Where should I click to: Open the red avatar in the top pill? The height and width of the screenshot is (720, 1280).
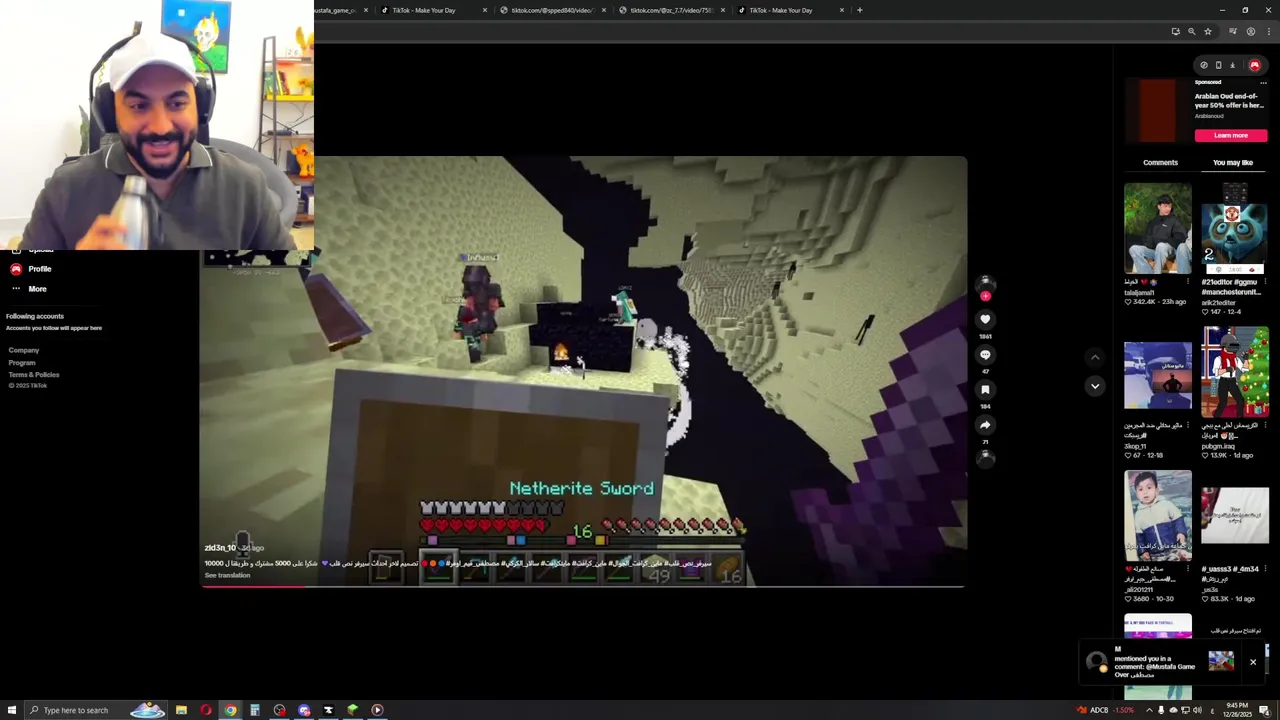(x=1255, y=65)
